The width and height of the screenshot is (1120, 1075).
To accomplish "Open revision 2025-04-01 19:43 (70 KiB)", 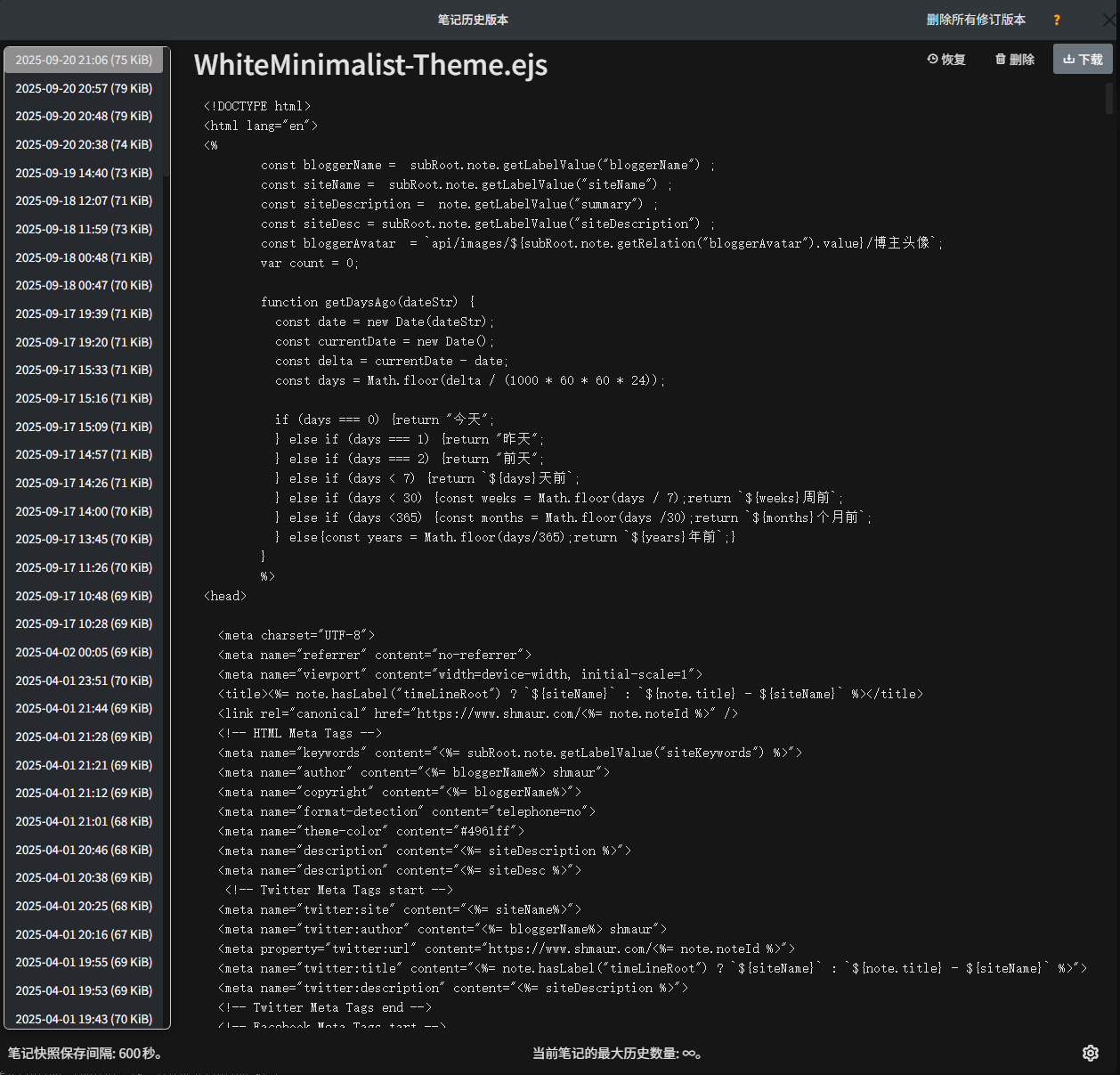I will coord(84,1019).
